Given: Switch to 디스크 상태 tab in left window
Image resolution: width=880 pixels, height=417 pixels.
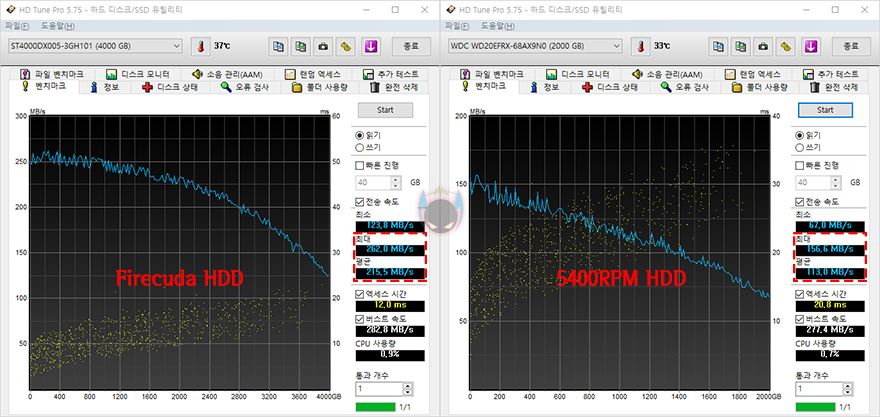Looking at the screenshot, I should (169, 87).
